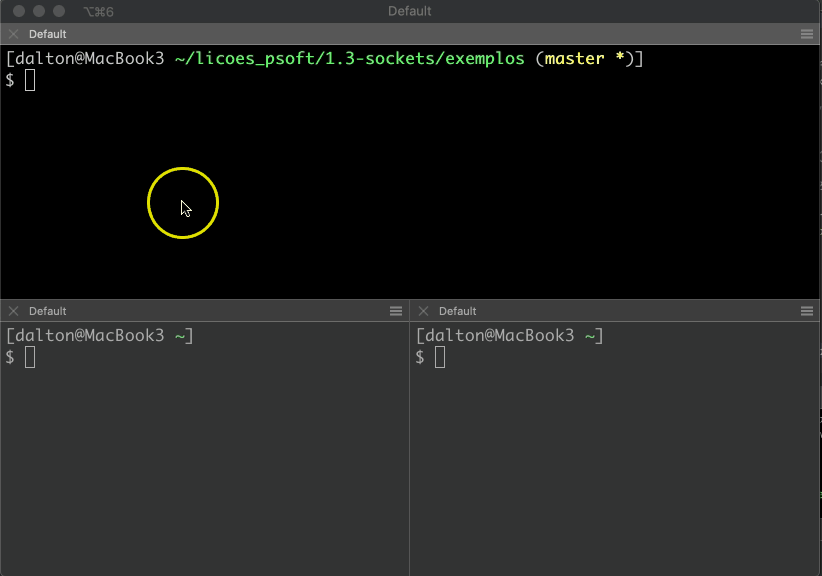Close the bottom-right terminal pane
822x576 pixels.
[423, 311]
